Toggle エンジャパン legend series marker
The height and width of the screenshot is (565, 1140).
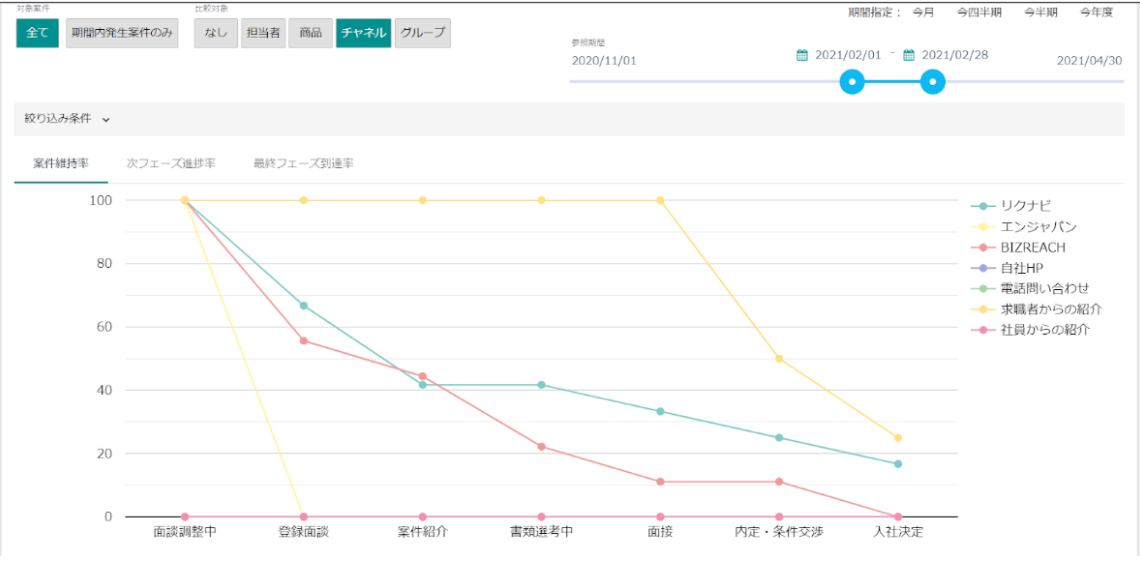983,227
